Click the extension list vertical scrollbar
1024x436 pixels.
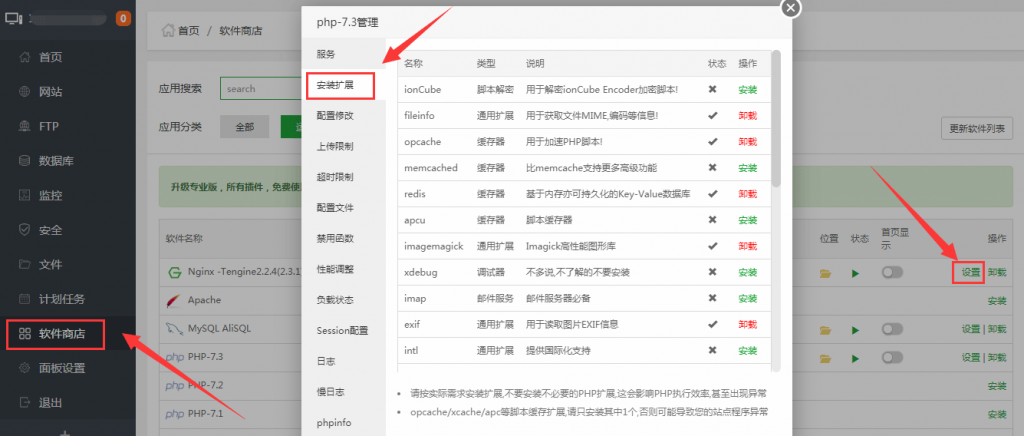point(776,120)
